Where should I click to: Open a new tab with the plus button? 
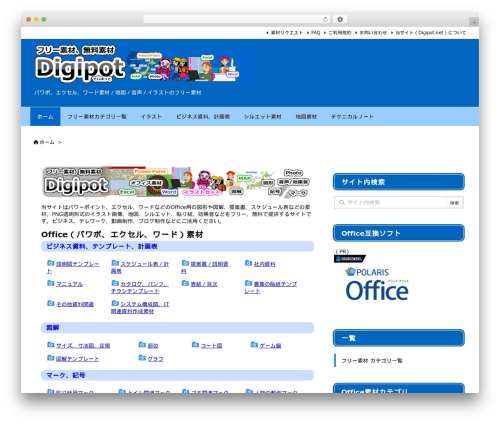[x=474, y=22]
